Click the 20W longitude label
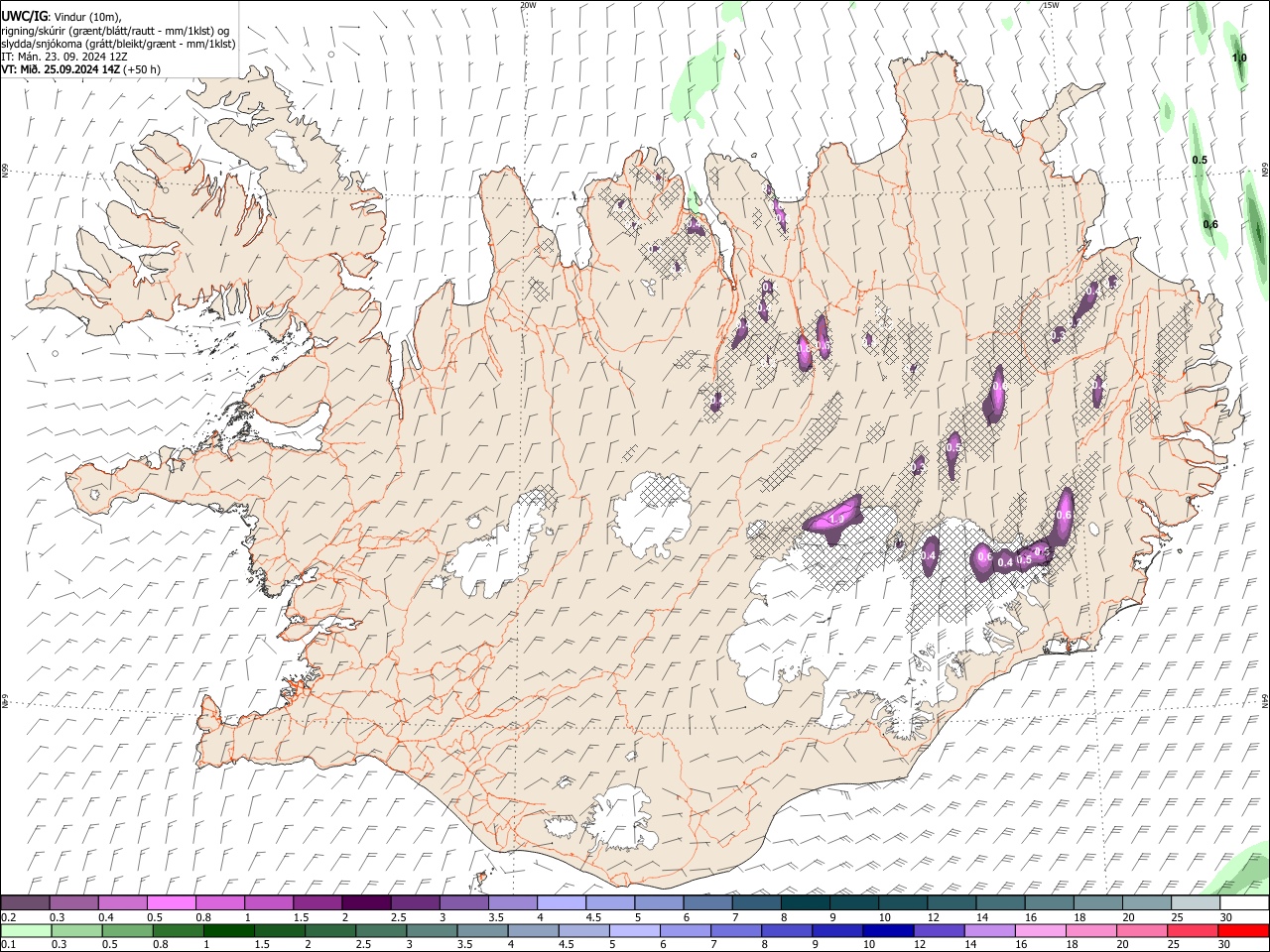This screenshot has width=1270, height=952. point(528,5)
